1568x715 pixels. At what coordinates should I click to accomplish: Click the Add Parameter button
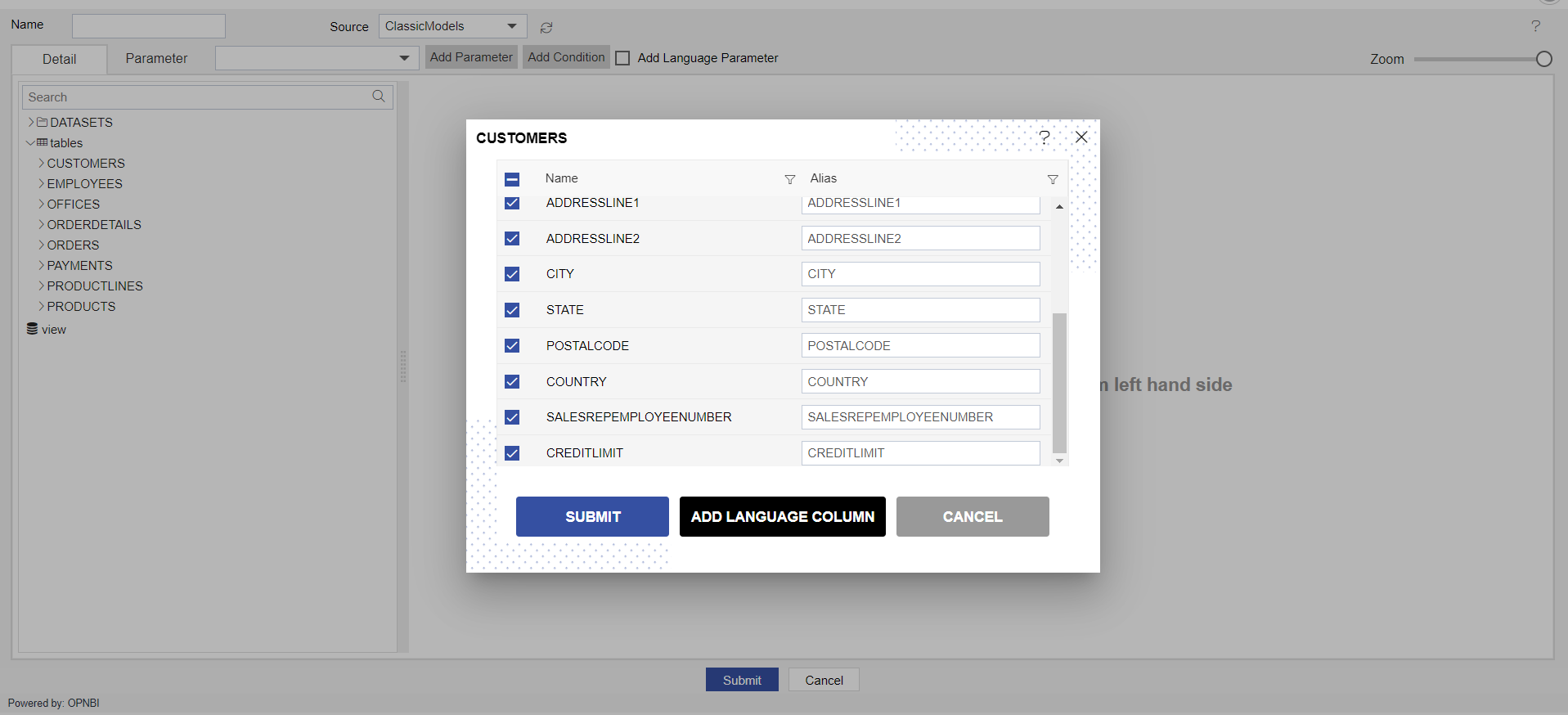coord(471,57)
